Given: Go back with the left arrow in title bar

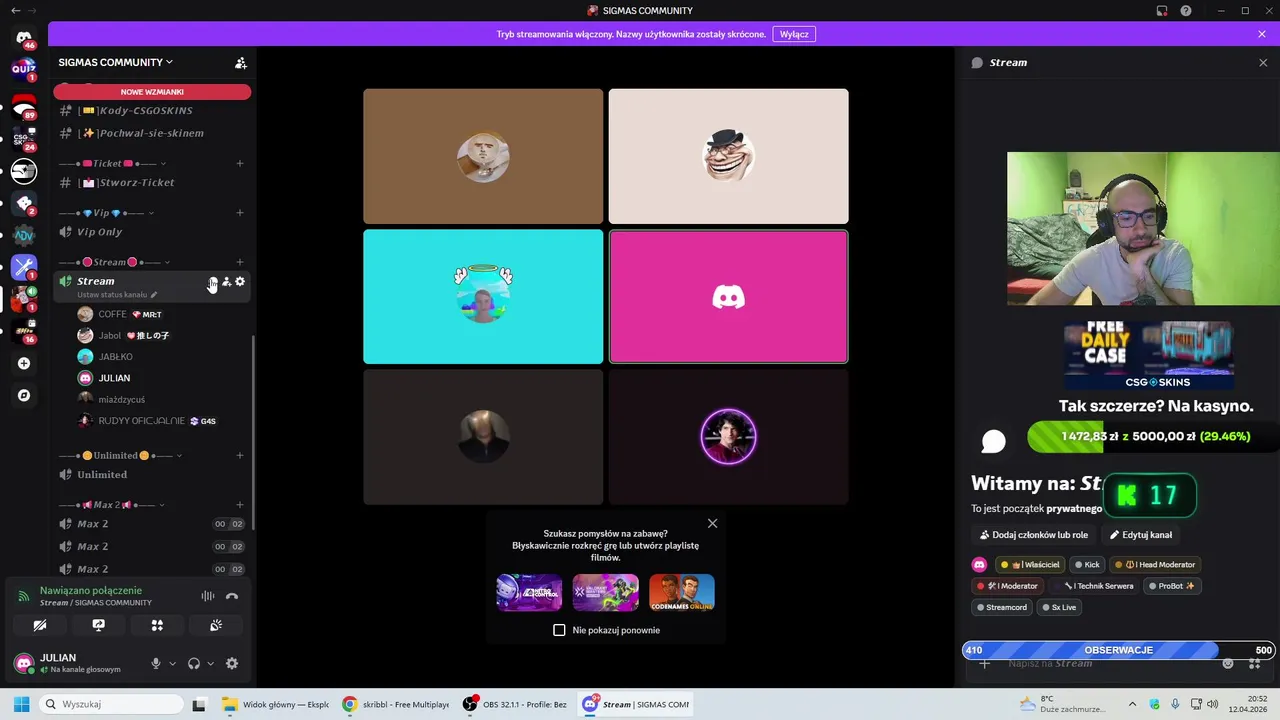Looking at the screenshot, I should click(15, 11).
